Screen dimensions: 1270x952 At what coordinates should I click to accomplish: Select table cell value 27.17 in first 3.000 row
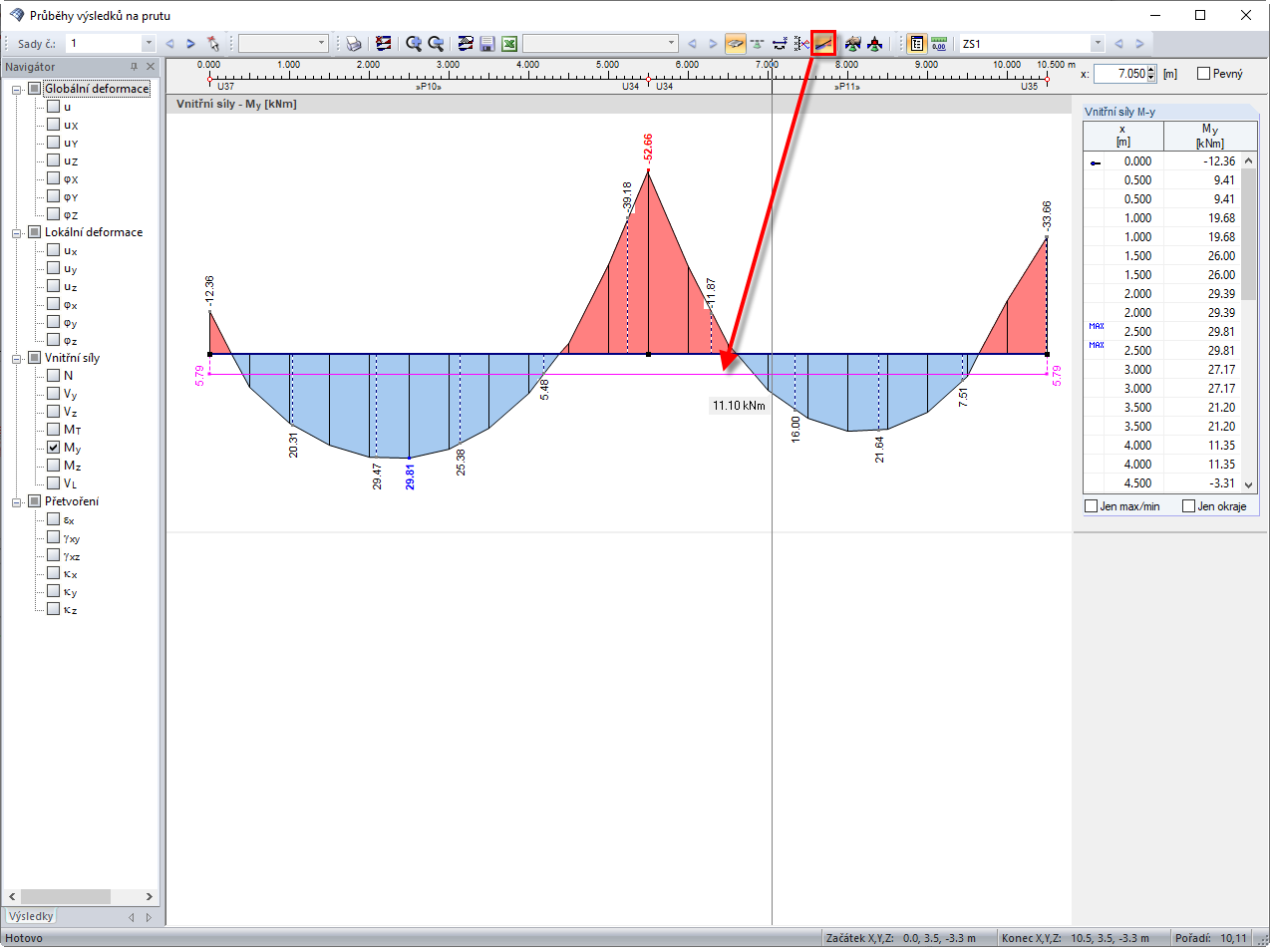[x=1222, y=370]
